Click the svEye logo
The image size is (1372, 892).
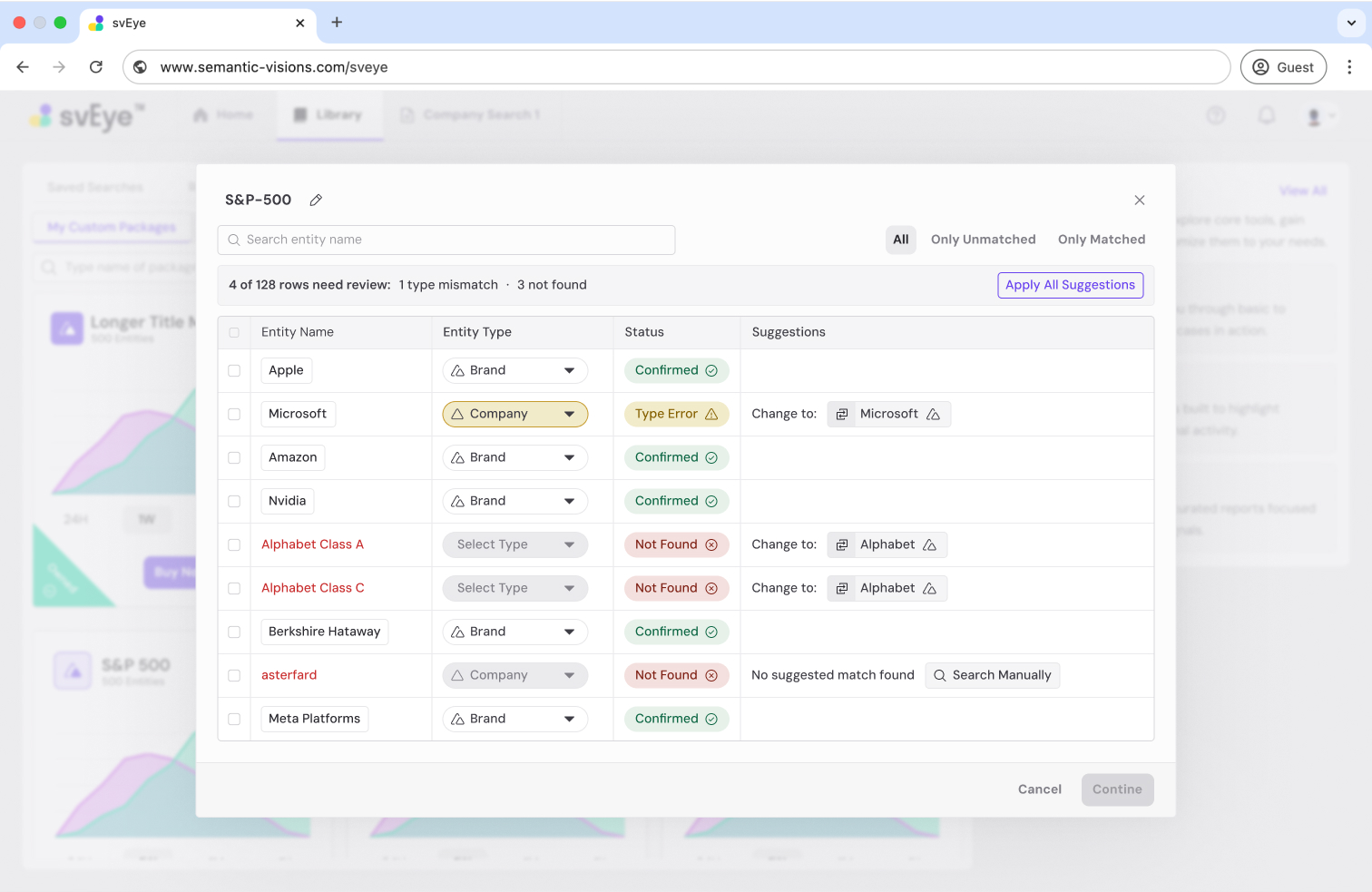[x=87, y=116]
